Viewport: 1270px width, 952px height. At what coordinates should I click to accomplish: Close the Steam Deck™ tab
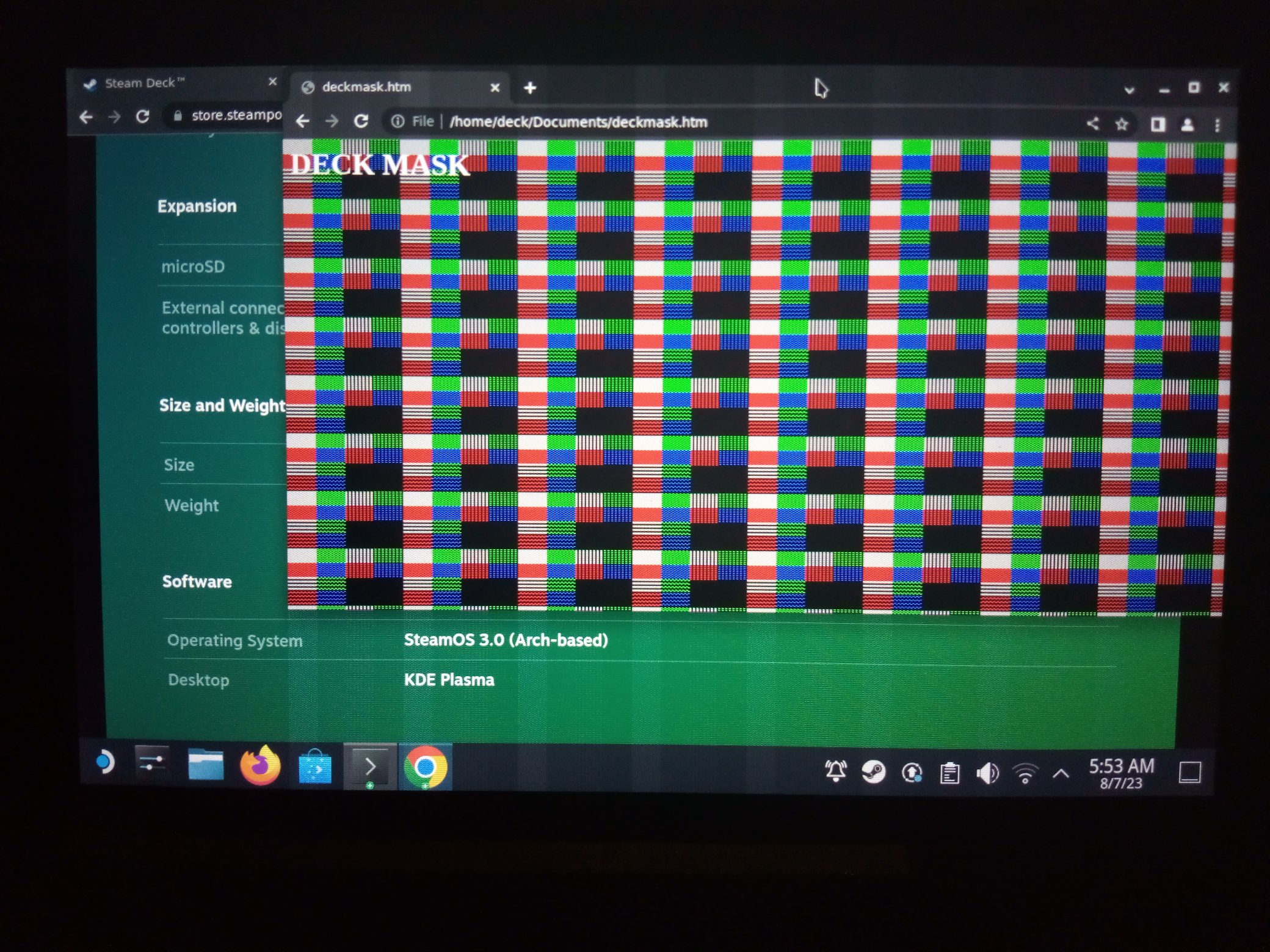click(273, 81)
